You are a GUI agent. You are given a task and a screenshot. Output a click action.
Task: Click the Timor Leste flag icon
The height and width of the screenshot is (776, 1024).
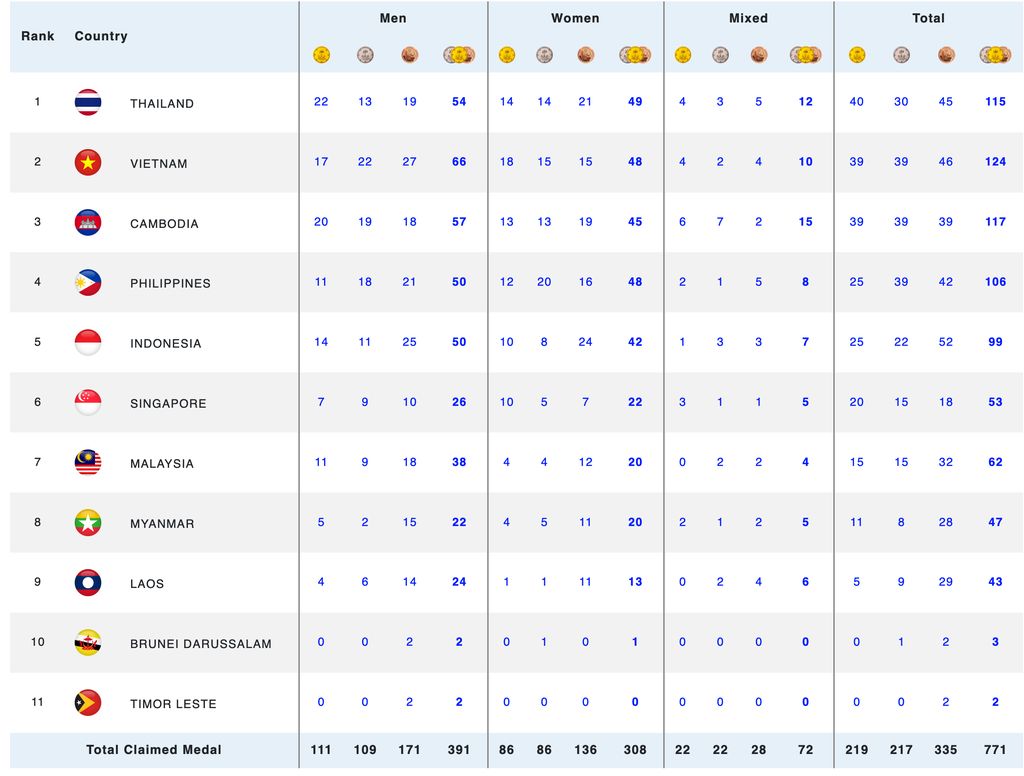88,703
